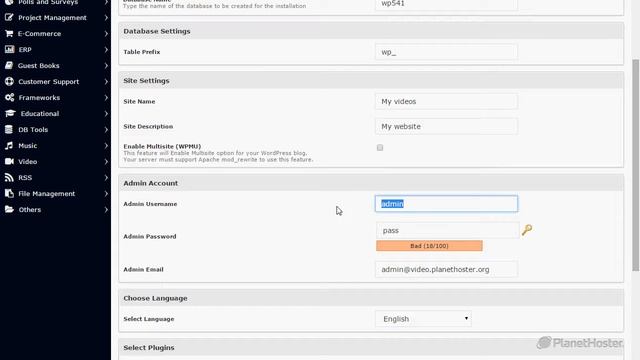The image size is (640, 360).
Task: Expand DB Tools chevron arrow
Action: pyautogui.click(x=106, y=129)
